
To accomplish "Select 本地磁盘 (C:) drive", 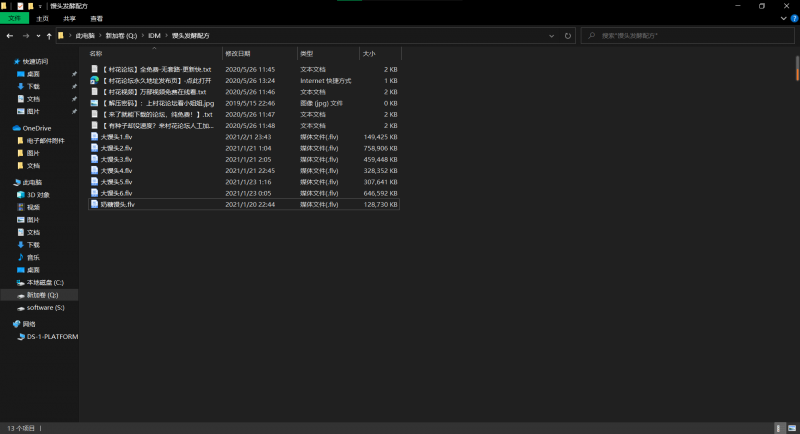I will point(44,283).
